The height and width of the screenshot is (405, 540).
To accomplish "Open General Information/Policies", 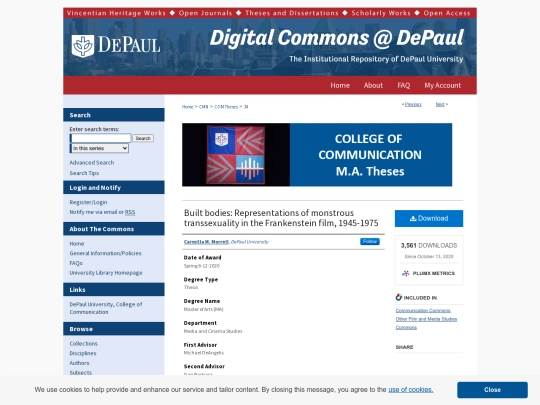I will pyautogui.click(x=105, y=253).
